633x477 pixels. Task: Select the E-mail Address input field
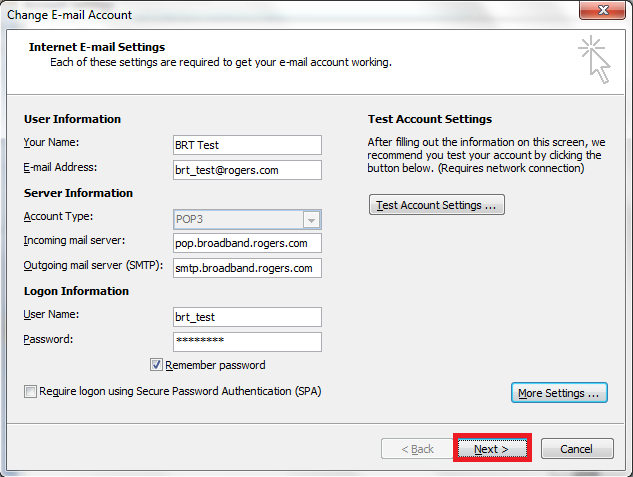[247, 170]
